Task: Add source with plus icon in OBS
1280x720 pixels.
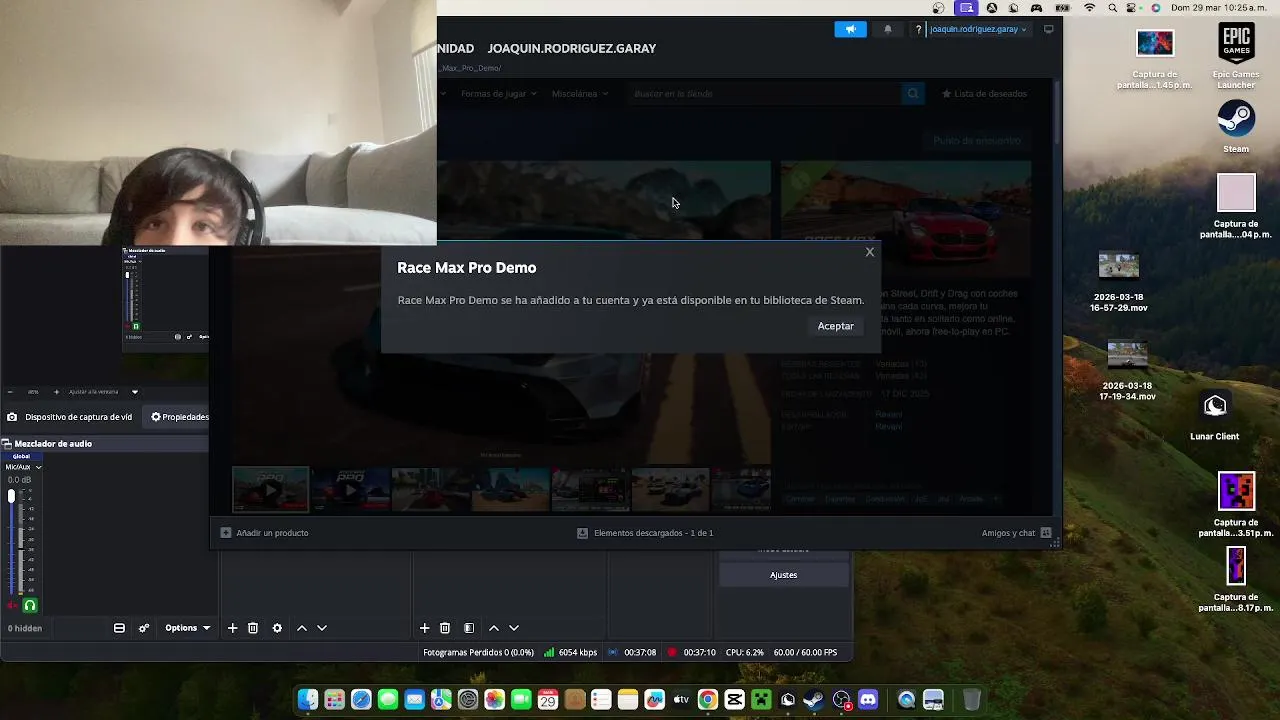Action: [424, 628]
